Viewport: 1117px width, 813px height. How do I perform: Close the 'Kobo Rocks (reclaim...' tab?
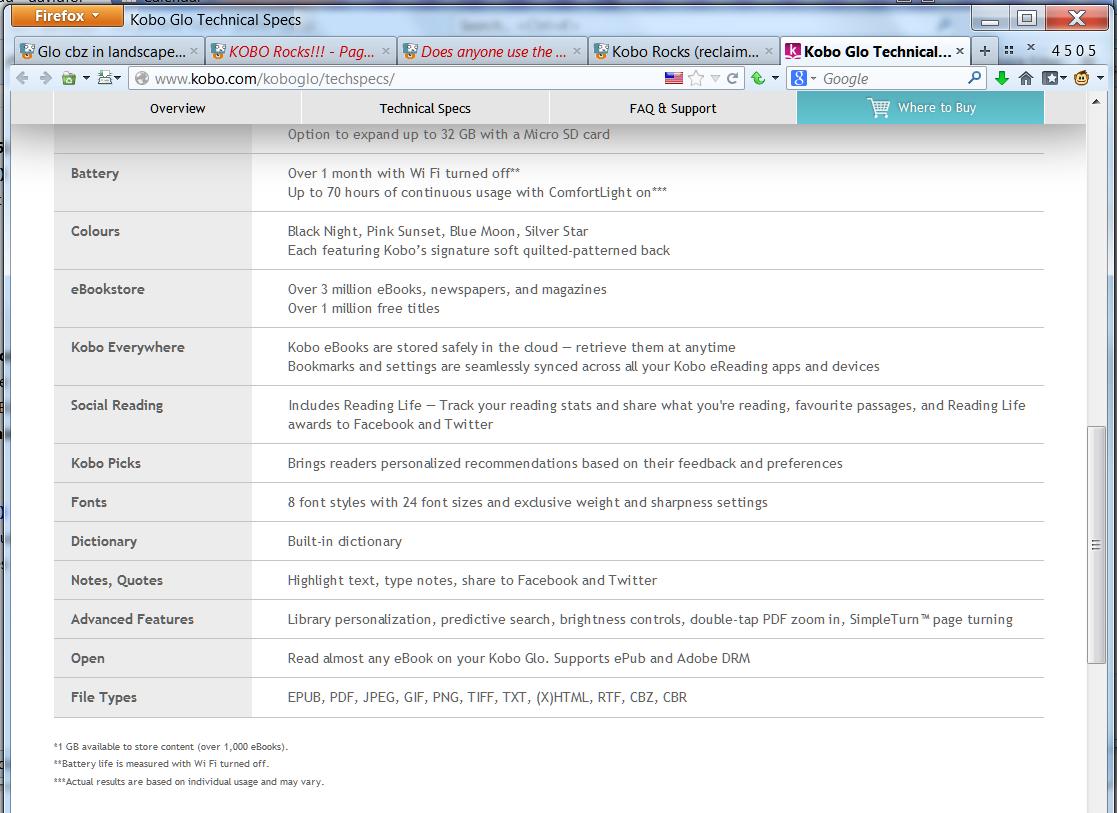tap(769, 51)
